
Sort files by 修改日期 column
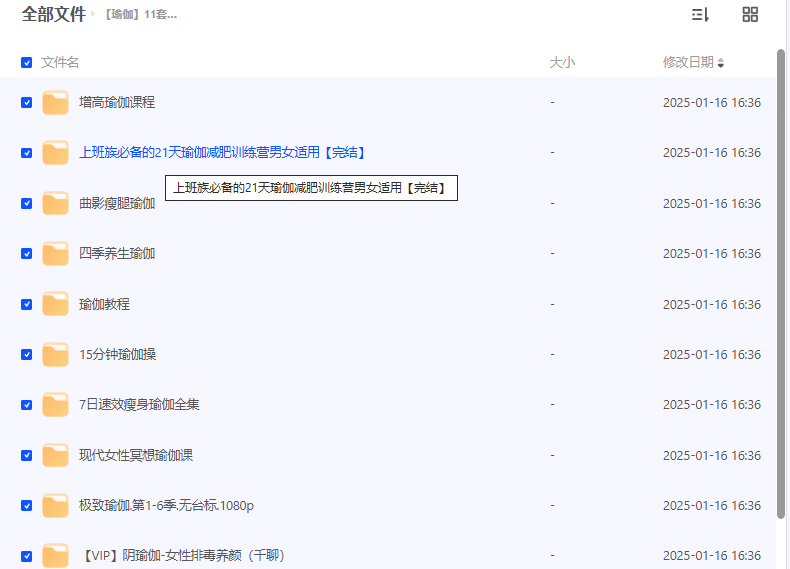693,62
